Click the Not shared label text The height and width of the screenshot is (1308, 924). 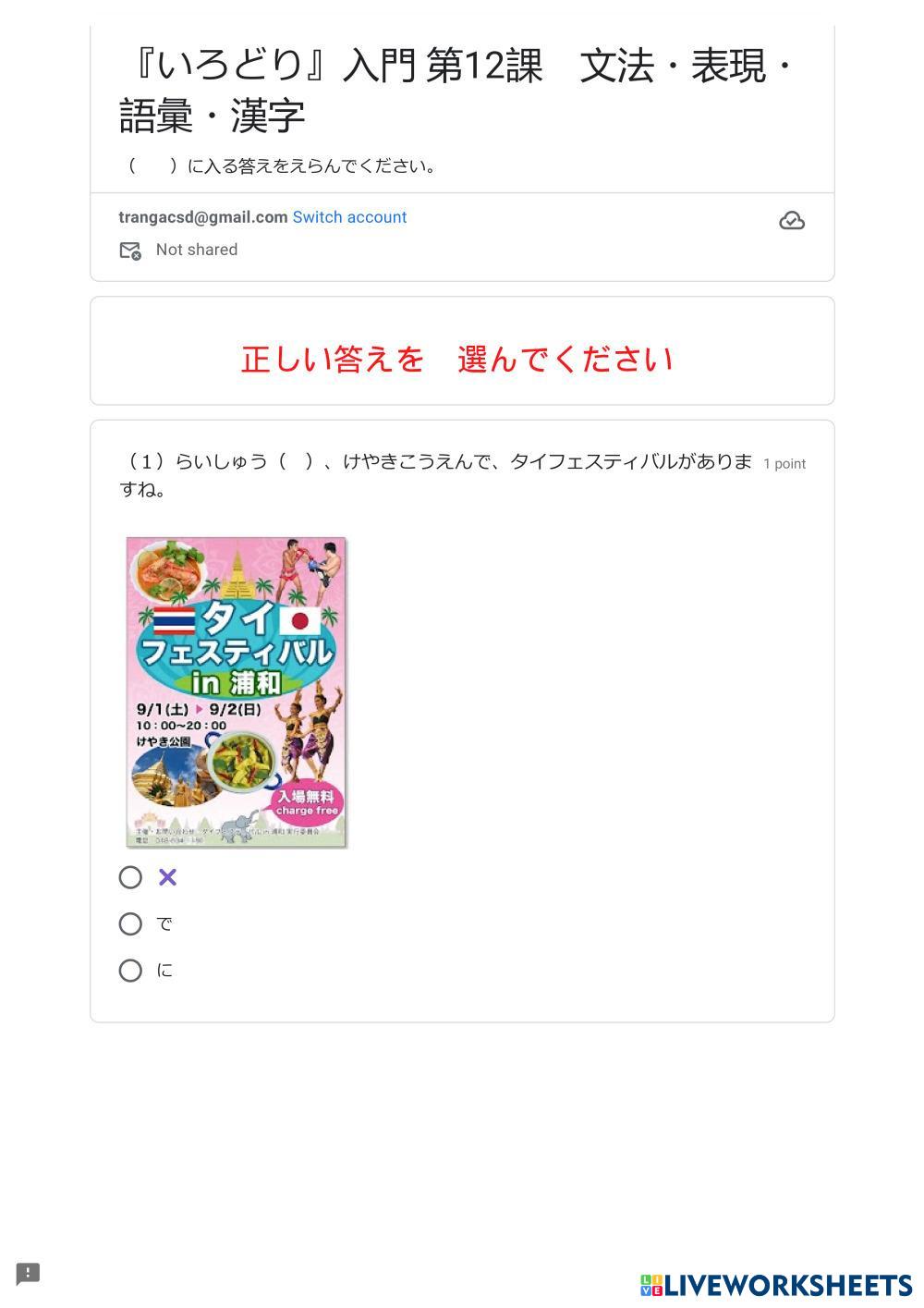click(197, 250)
